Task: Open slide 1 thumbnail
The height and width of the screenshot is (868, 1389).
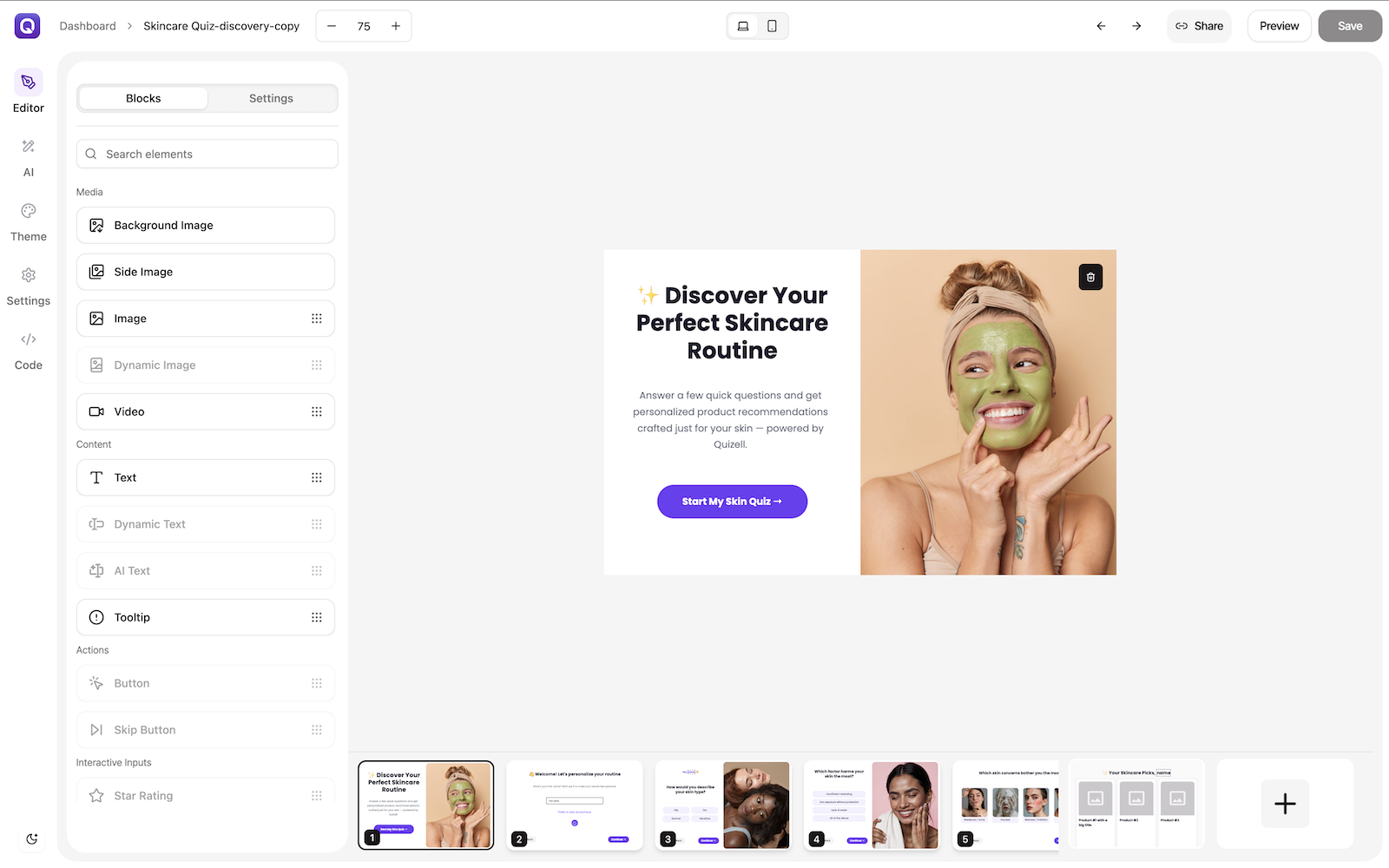Action: click(425, 805)
